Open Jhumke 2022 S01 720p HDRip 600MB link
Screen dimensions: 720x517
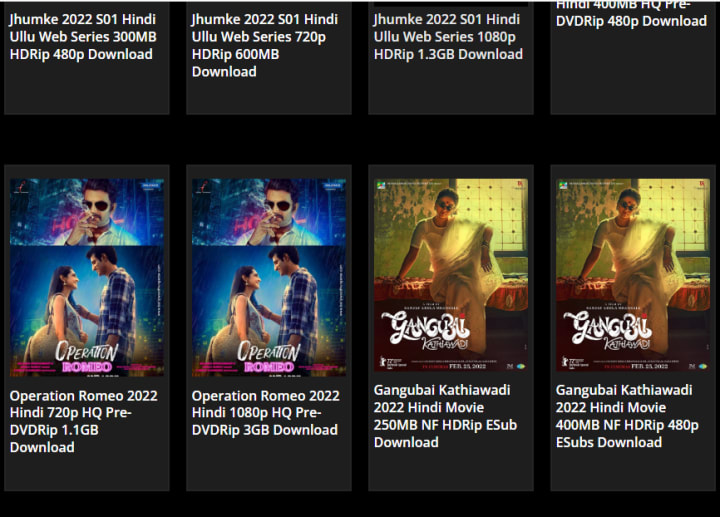(x=264, y=45)
